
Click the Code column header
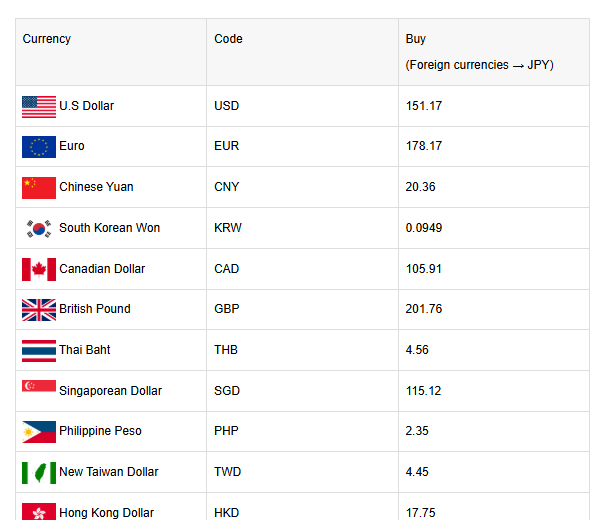pyautogui.click(x=228, y=39)
